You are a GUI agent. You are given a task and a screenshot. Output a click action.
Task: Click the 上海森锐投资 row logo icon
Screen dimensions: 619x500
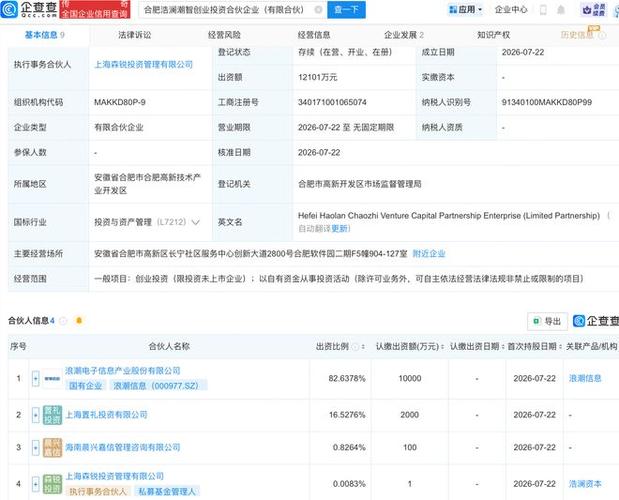pyautogui.click(x=52, y=484)
